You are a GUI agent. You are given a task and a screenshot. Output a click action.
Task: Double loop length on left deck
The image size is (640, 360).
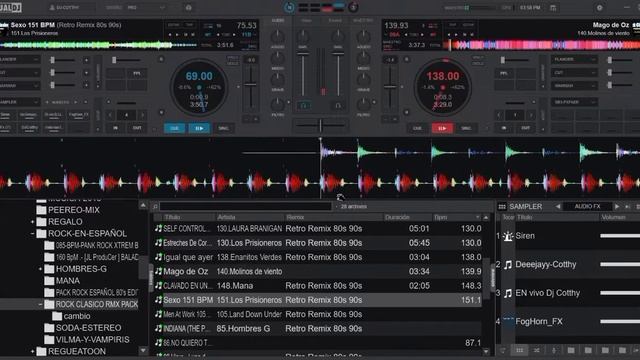(142, 115)
